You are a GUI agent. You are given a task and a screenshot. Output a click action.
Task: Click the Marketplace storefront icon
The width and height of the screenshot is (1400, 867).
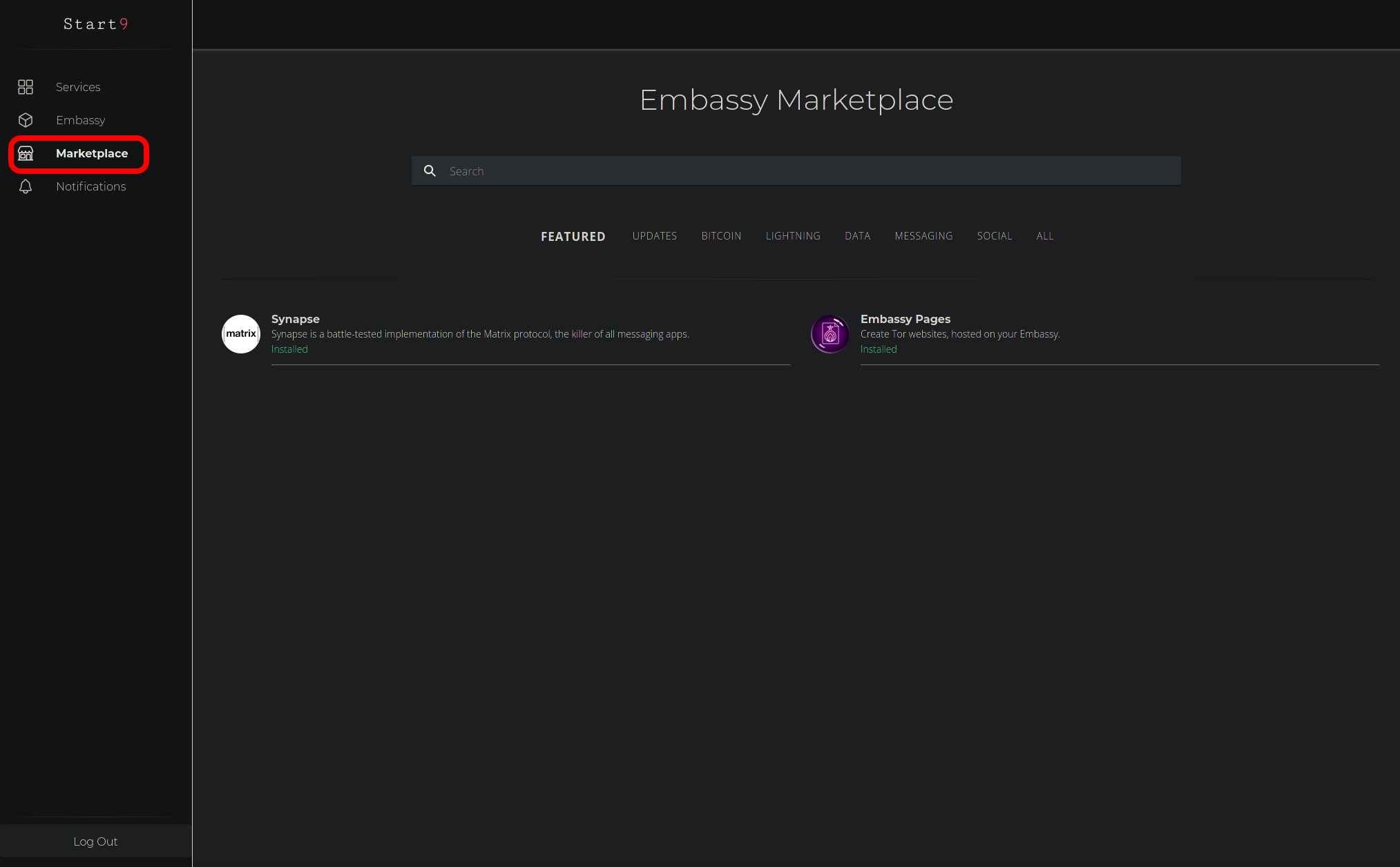point(26,153)
